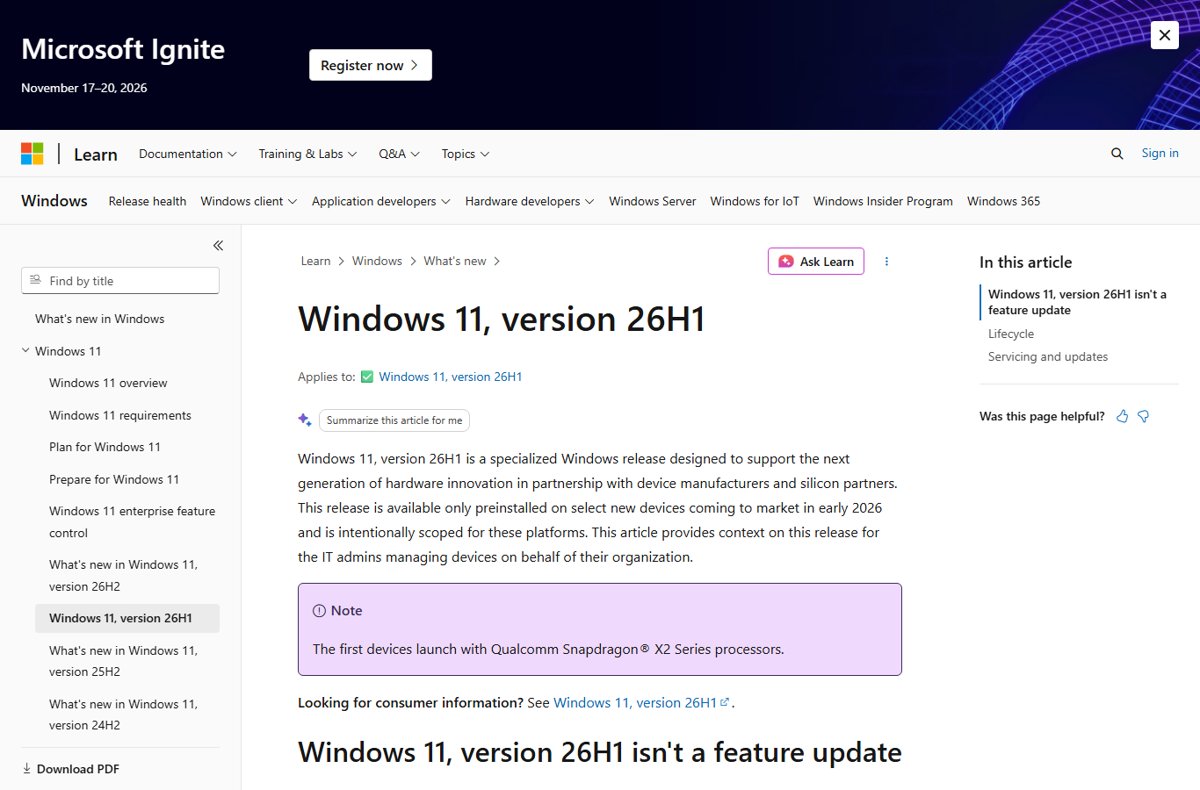Click the Ask Learn chat icon

(786, 261)
